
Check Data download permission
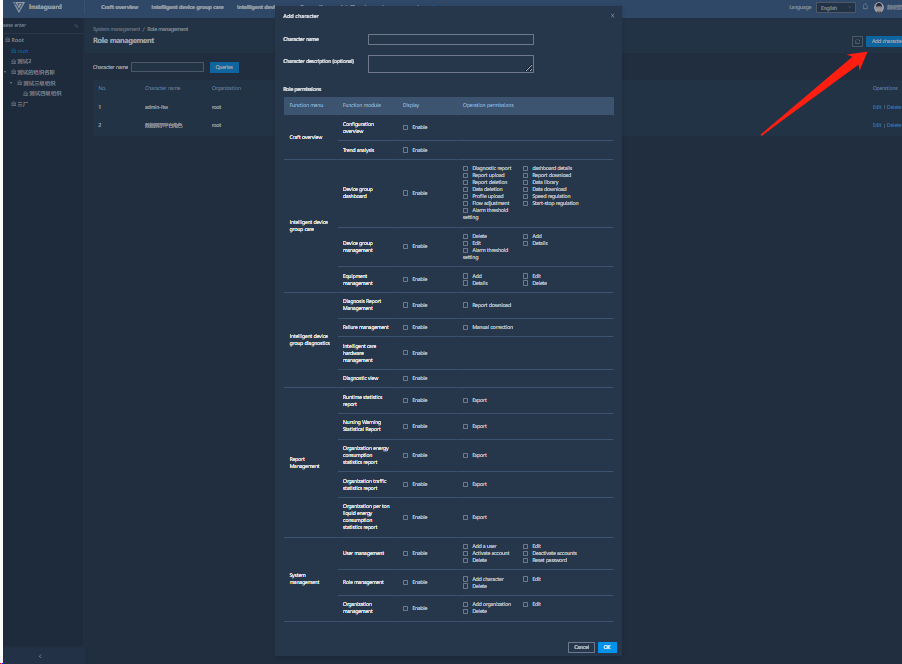(525, 189)
